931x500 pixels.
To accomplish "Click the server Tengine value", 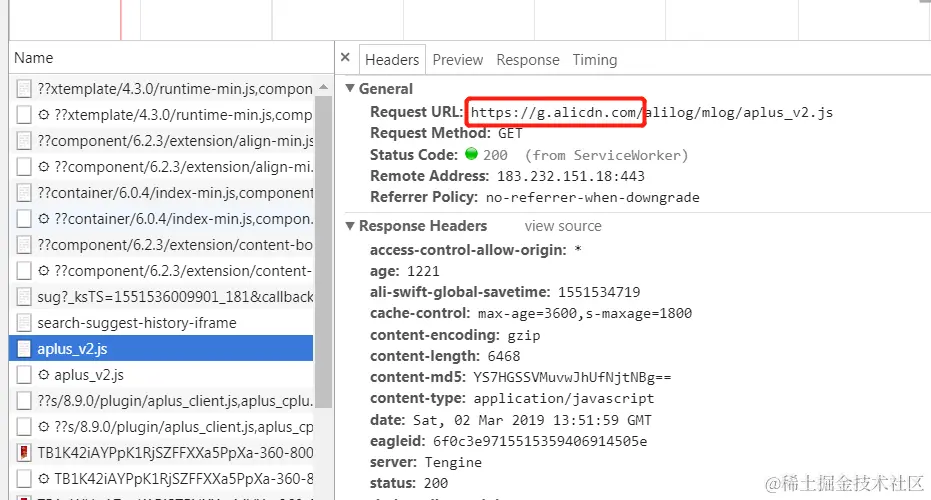I will tap(453, 463).
